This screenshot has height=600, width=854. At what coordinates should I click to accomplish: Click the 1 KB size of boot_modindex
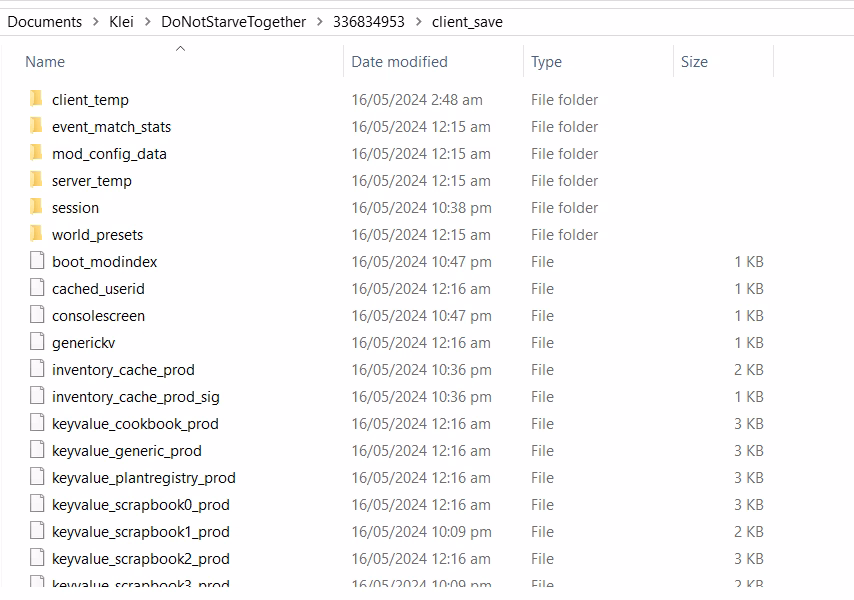[x=749, y=262]
